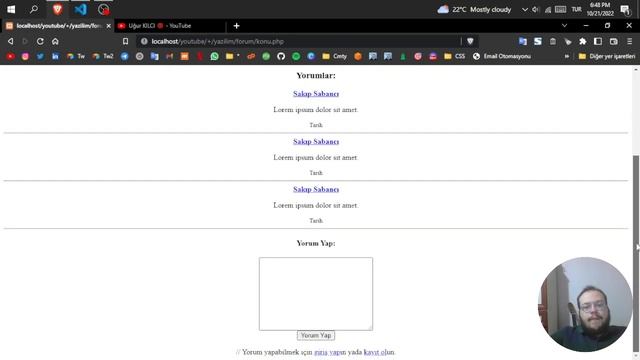The image size is (640, 360).
Task: Switch to the Uğur KILCI YouTube tab
Action: (169, 26)
